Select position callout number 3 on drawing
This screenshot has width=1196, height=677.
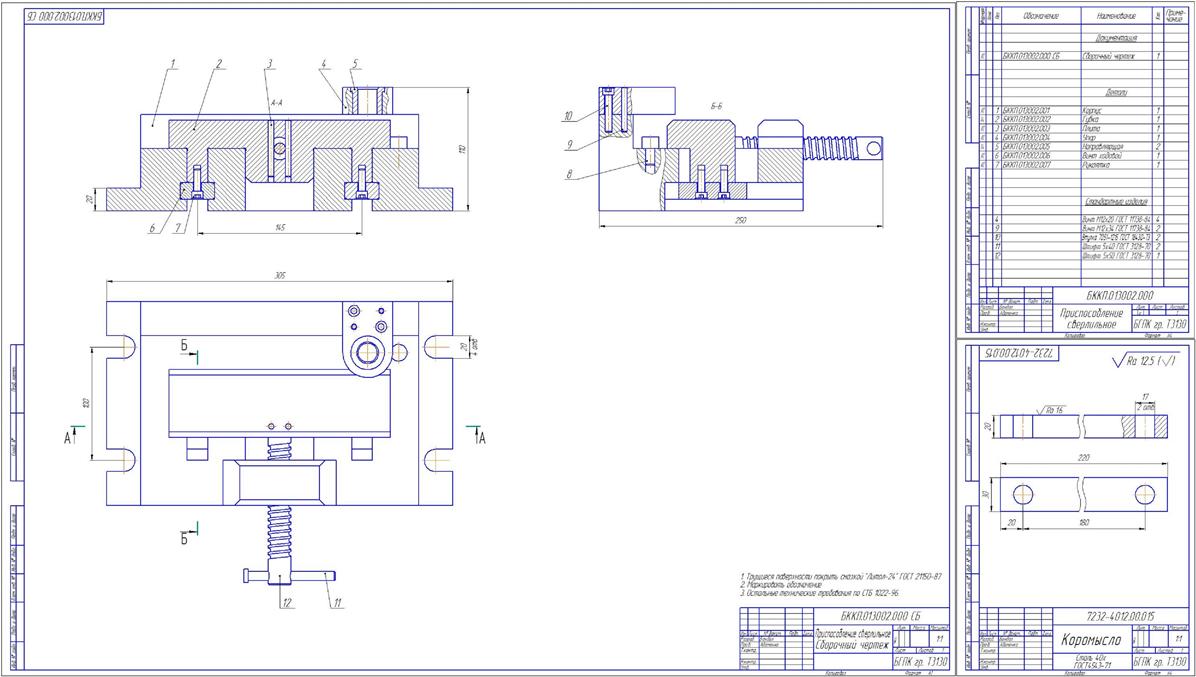pyautogui.click(x=269, y=64)
